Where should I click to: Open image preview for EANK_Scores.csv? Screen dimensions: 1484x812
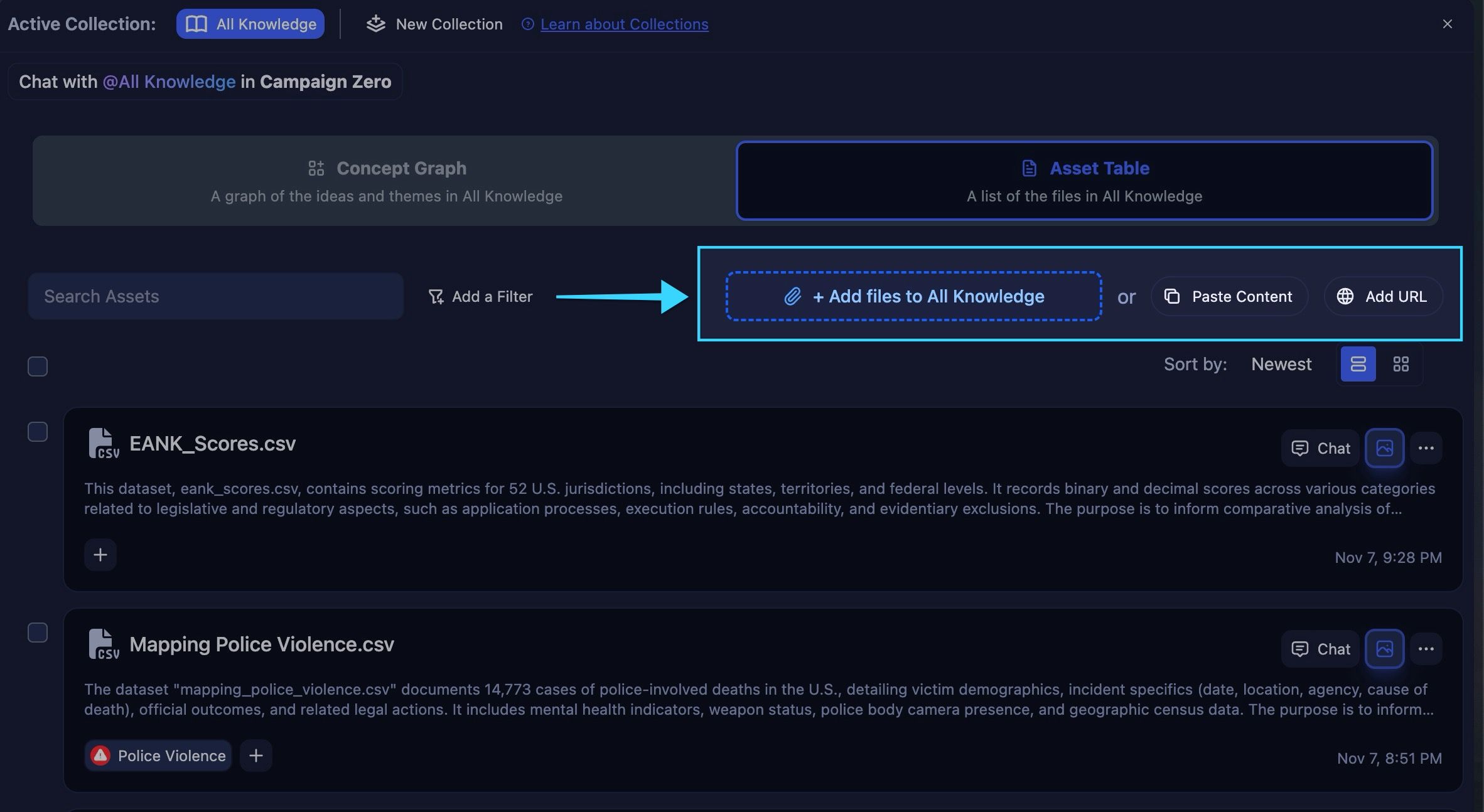1384,448
